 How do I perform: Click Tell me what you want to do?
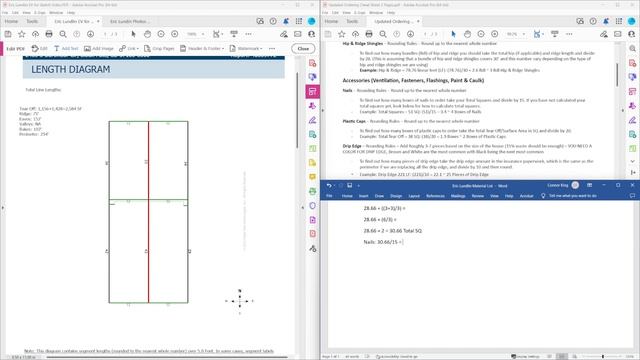(x=569, y=196)
